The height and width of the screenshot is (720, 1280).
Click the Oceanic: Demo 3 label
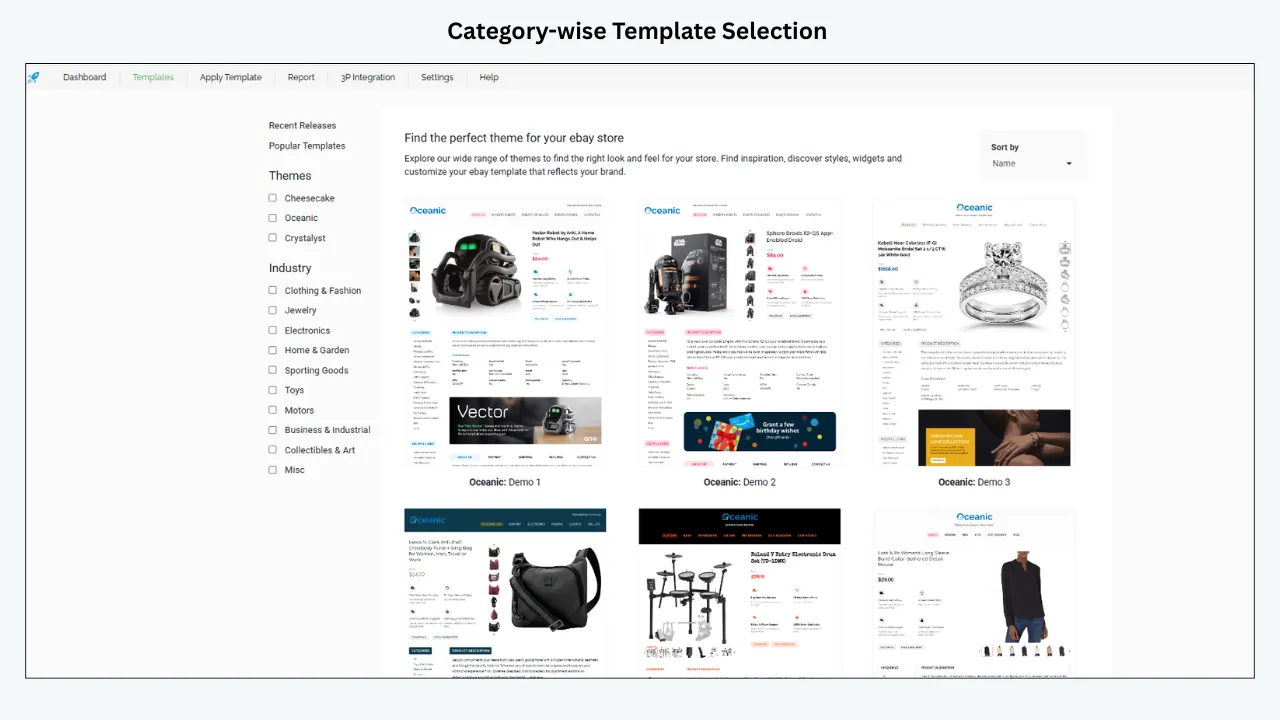click(x=974, y=482)
